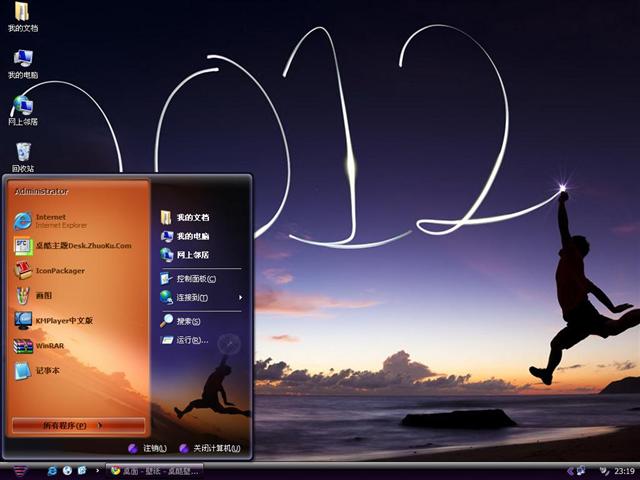Click 关闭计算机(U) shutdown button
640x480 pixels.
click(x=210, y=448)
